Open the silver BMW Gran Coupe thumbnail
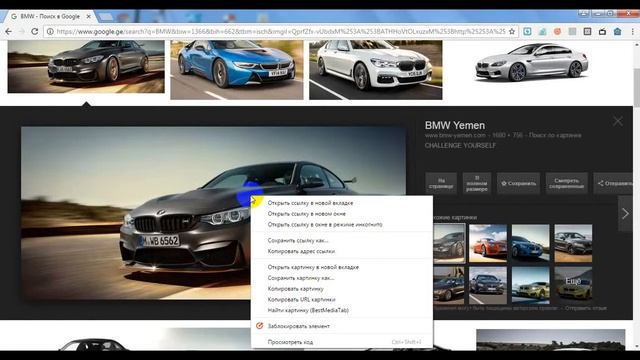Image resolution: width=640 pixels, height=360 pixels. [x=532, y=62]
